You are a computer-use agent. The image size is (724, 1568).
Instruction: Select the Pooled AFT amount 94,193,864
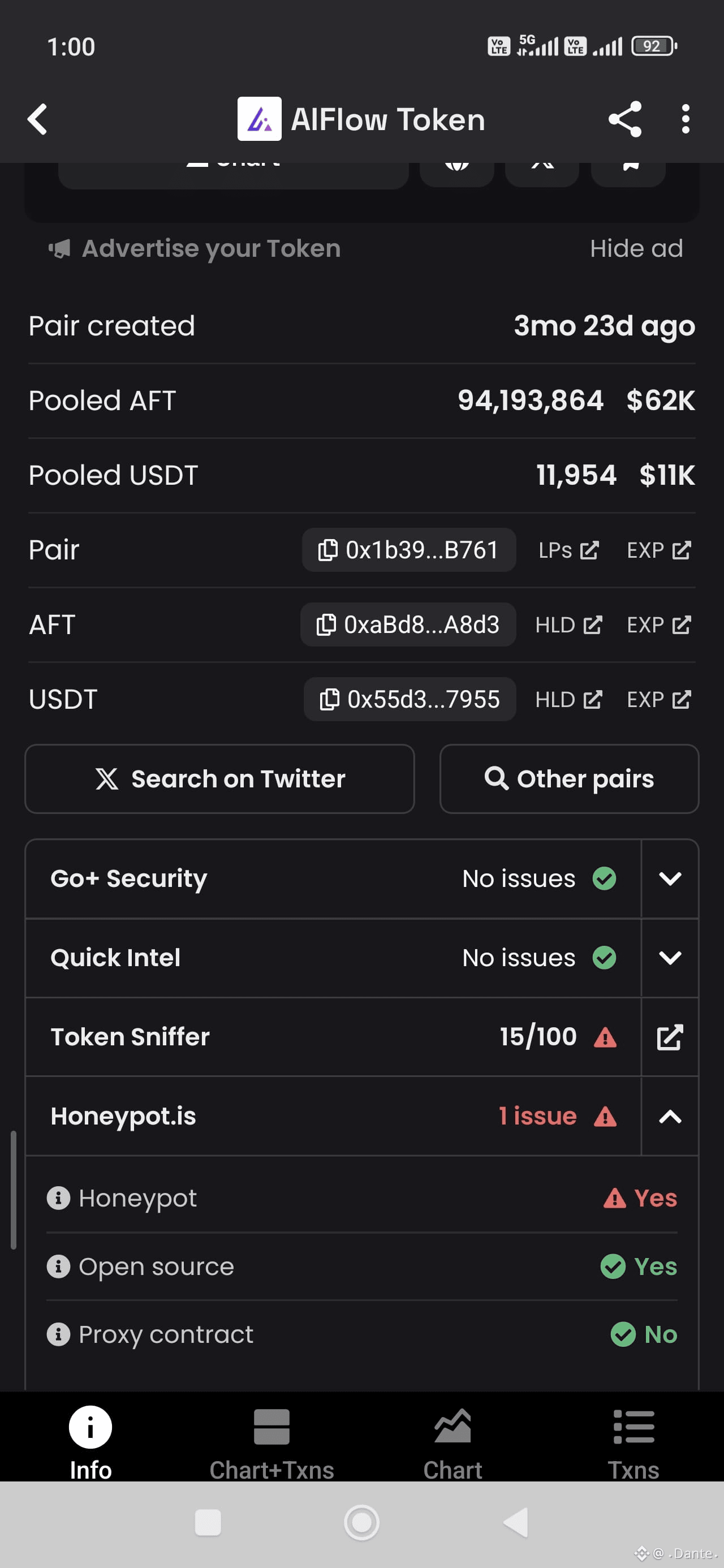531,401
